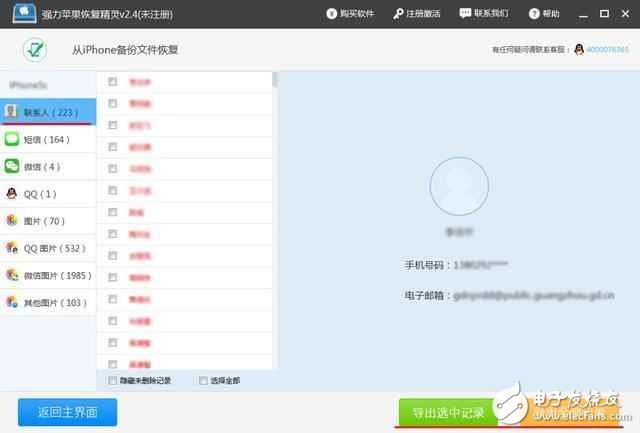Enable the 隐藏未删除记录 checkbox

click(x=112, y=381)
